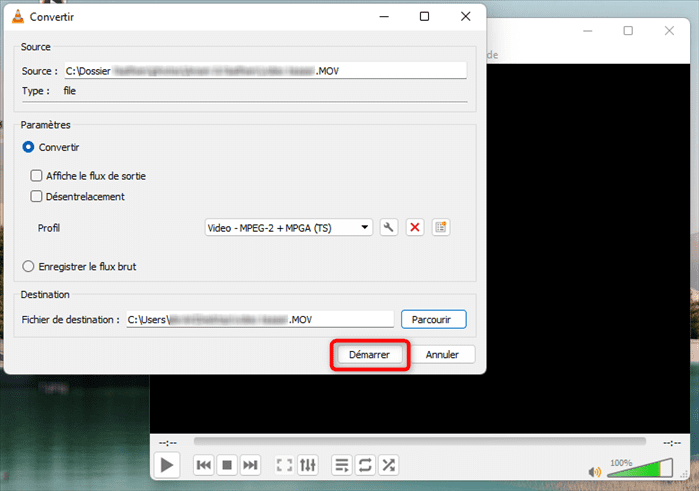Open the profile edit wrench icon
699x491 pixels.
(x=389, y=227)
